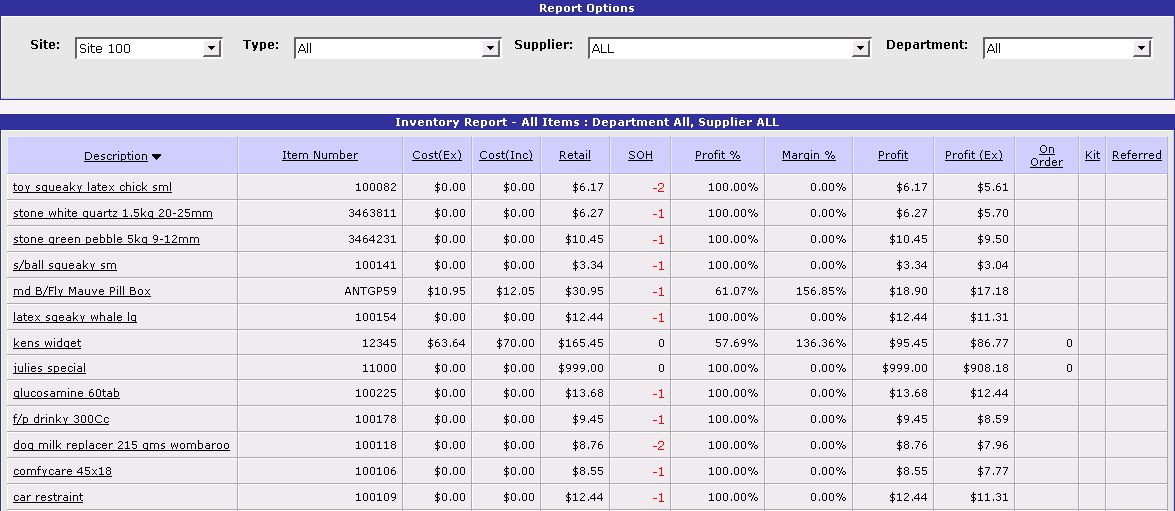Sort by Description column header
This screenshot has width=1175, height=511.
[115, 156]
